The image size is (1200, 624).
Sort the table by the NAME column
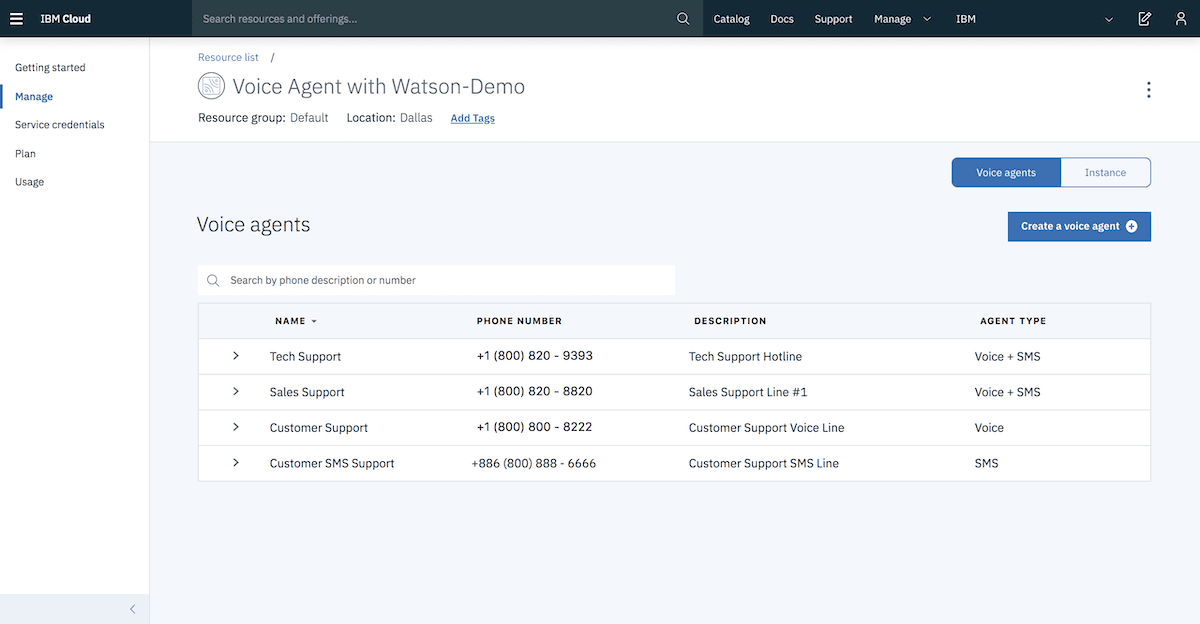(296, 321)
